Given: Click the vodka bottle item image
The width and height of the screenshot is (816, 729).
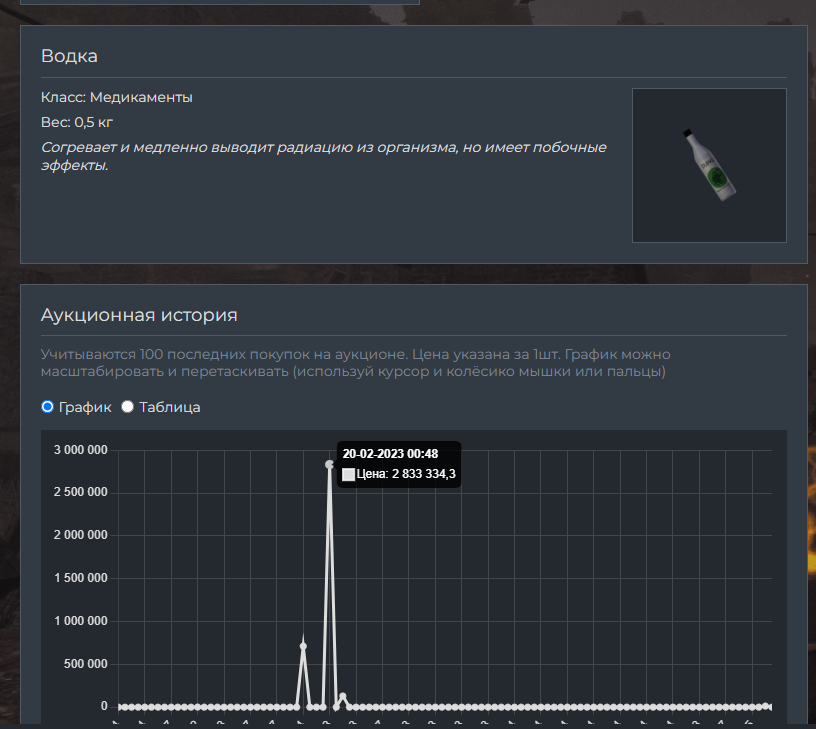Looking at the screenshot, I should tap(709, 165).
